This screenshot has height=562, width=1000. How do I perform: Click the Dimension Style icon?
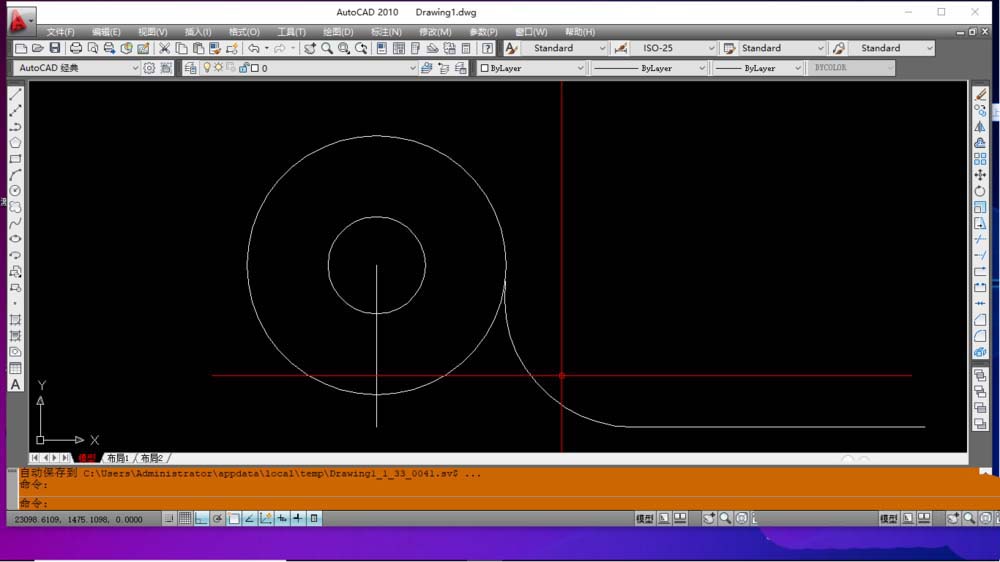[621, 48]
